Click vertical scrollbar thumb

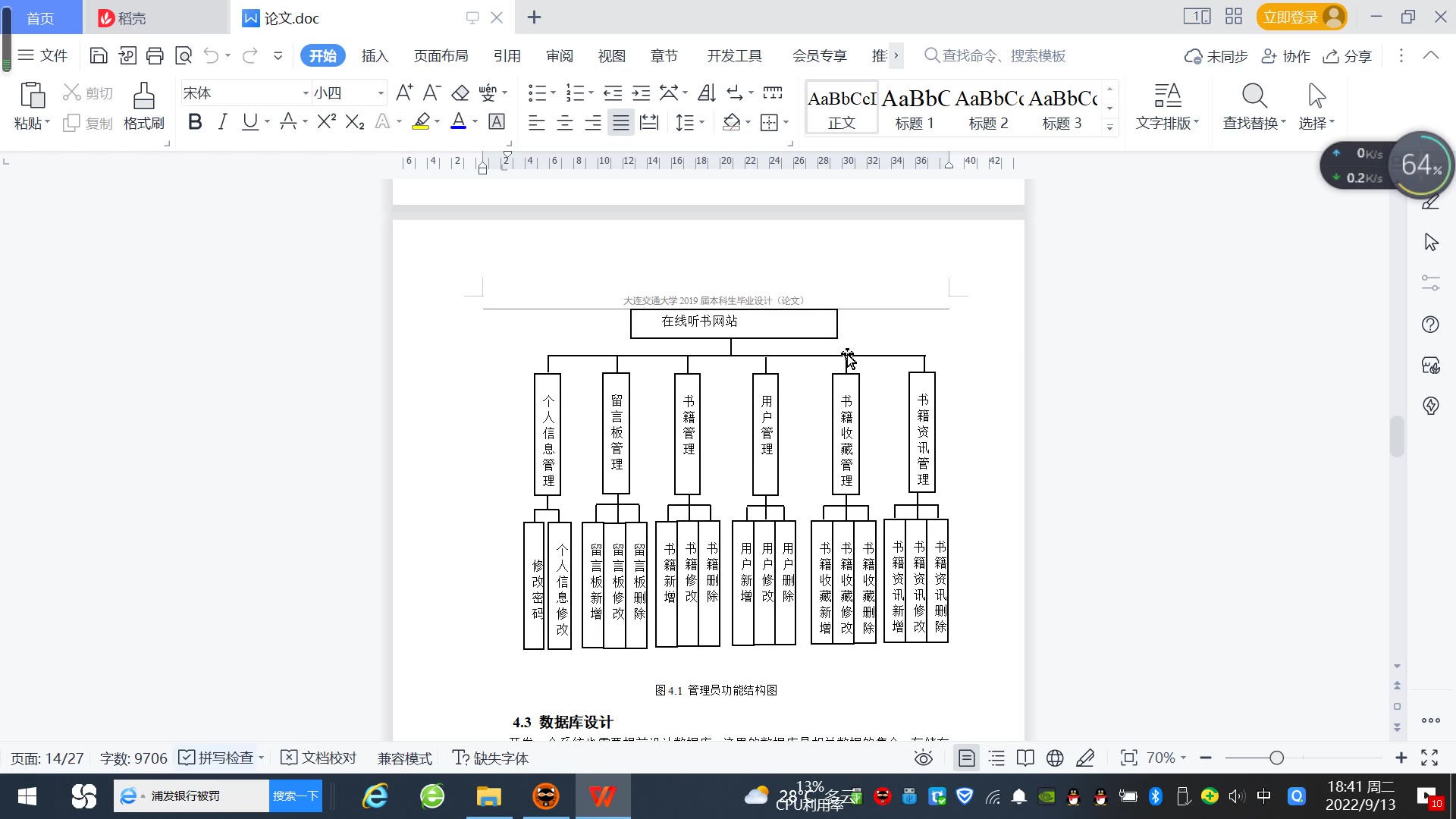(x=1397, y=436)
